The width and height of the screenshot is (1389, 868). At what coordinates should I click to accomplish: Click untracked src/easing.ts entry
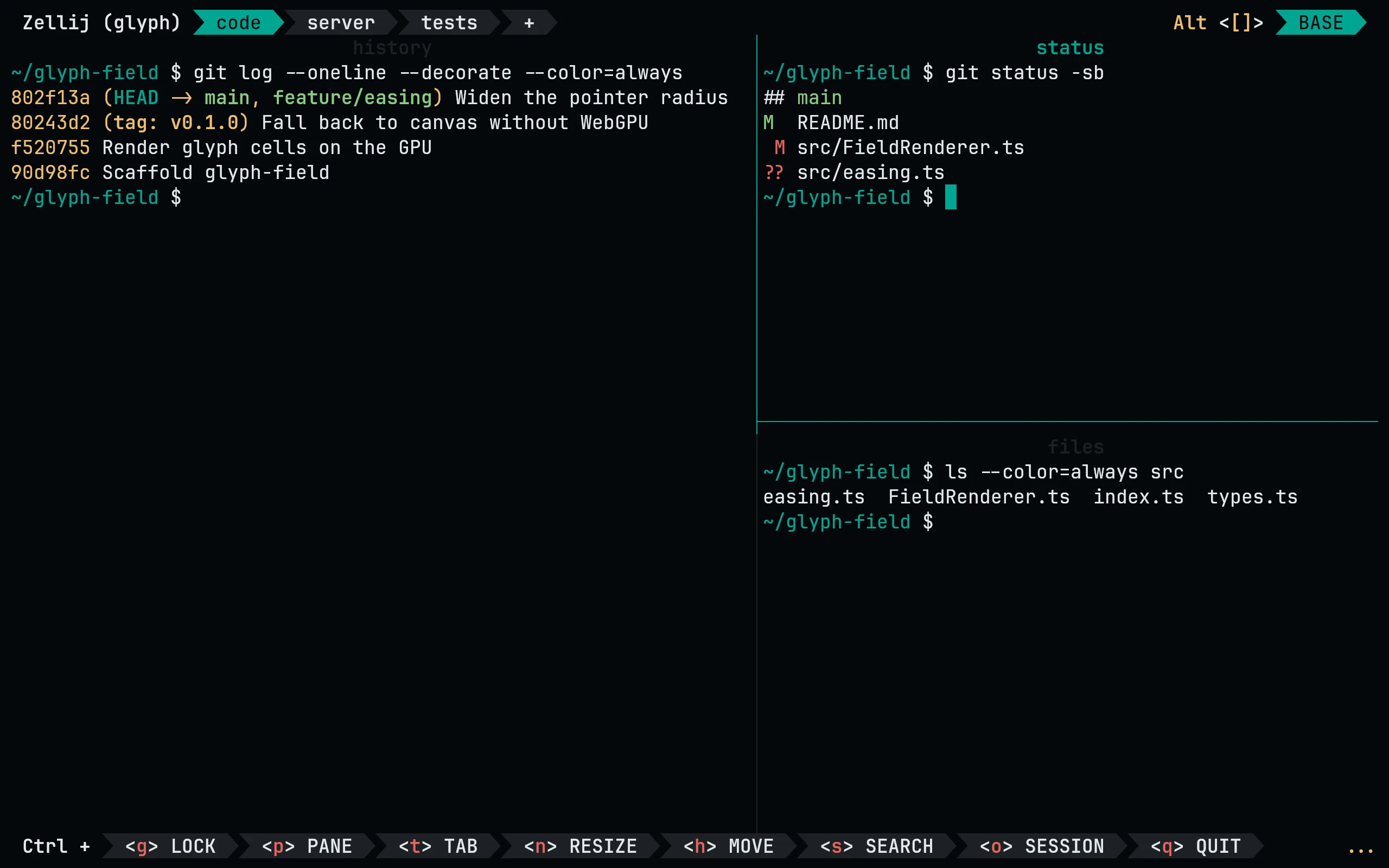[x=871, y=172]
